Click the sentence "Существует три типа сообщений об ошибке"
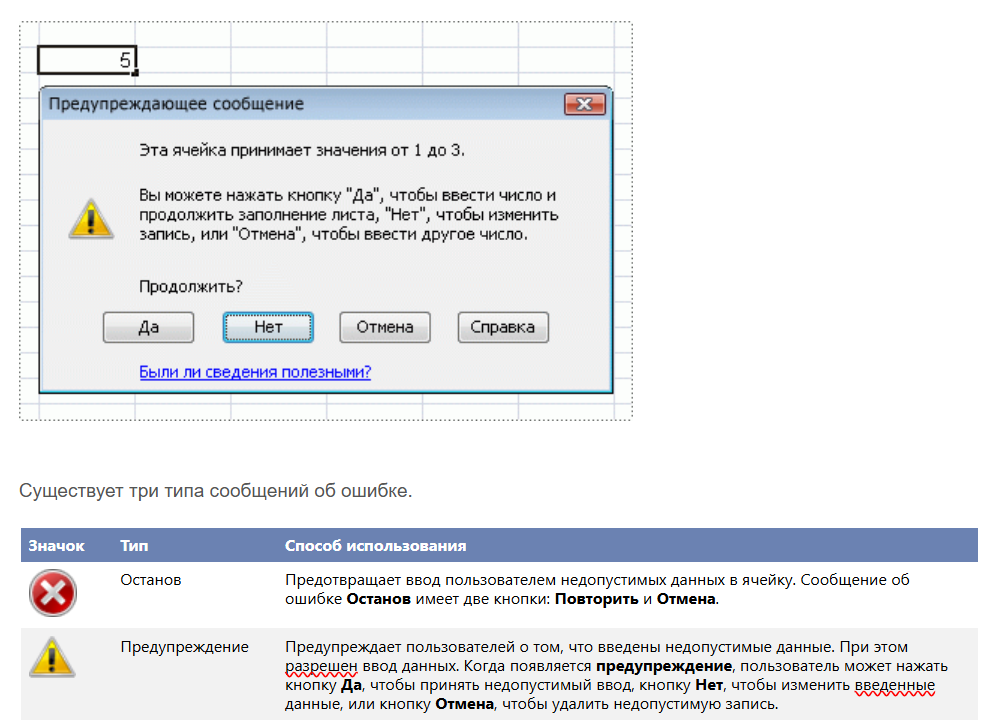The image size is (993, 721). click(x=215, y=491)
